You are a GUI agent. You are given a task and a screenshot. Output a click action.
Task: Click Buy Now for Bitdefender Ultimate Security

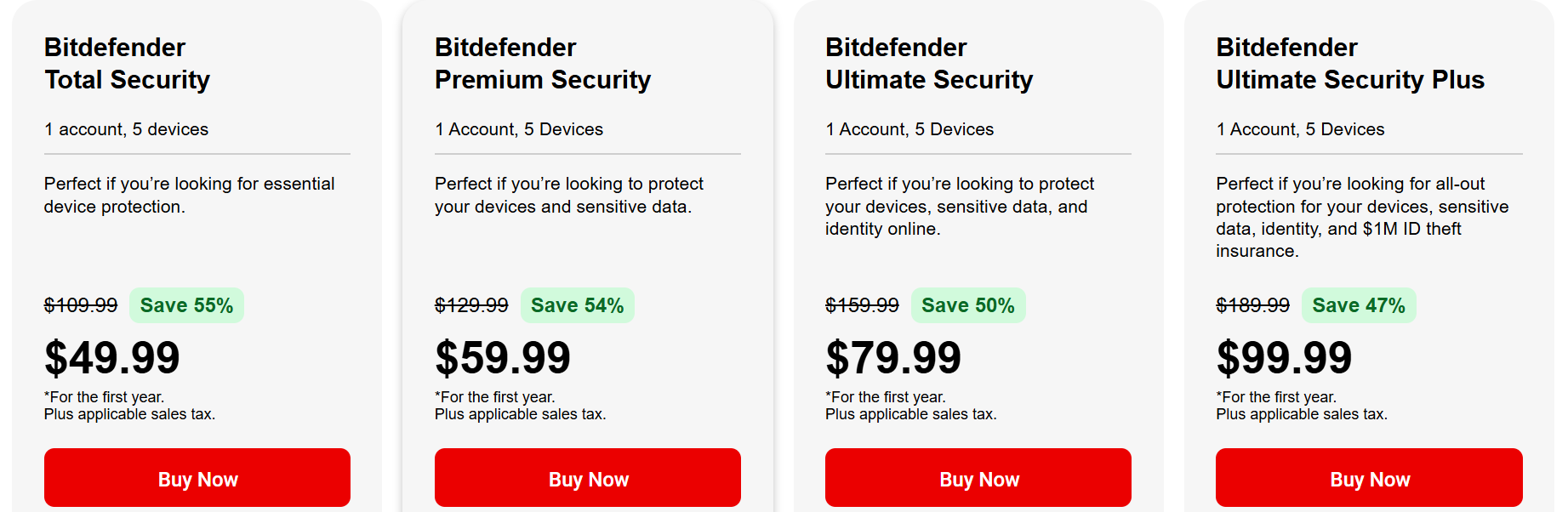point(978,478)
